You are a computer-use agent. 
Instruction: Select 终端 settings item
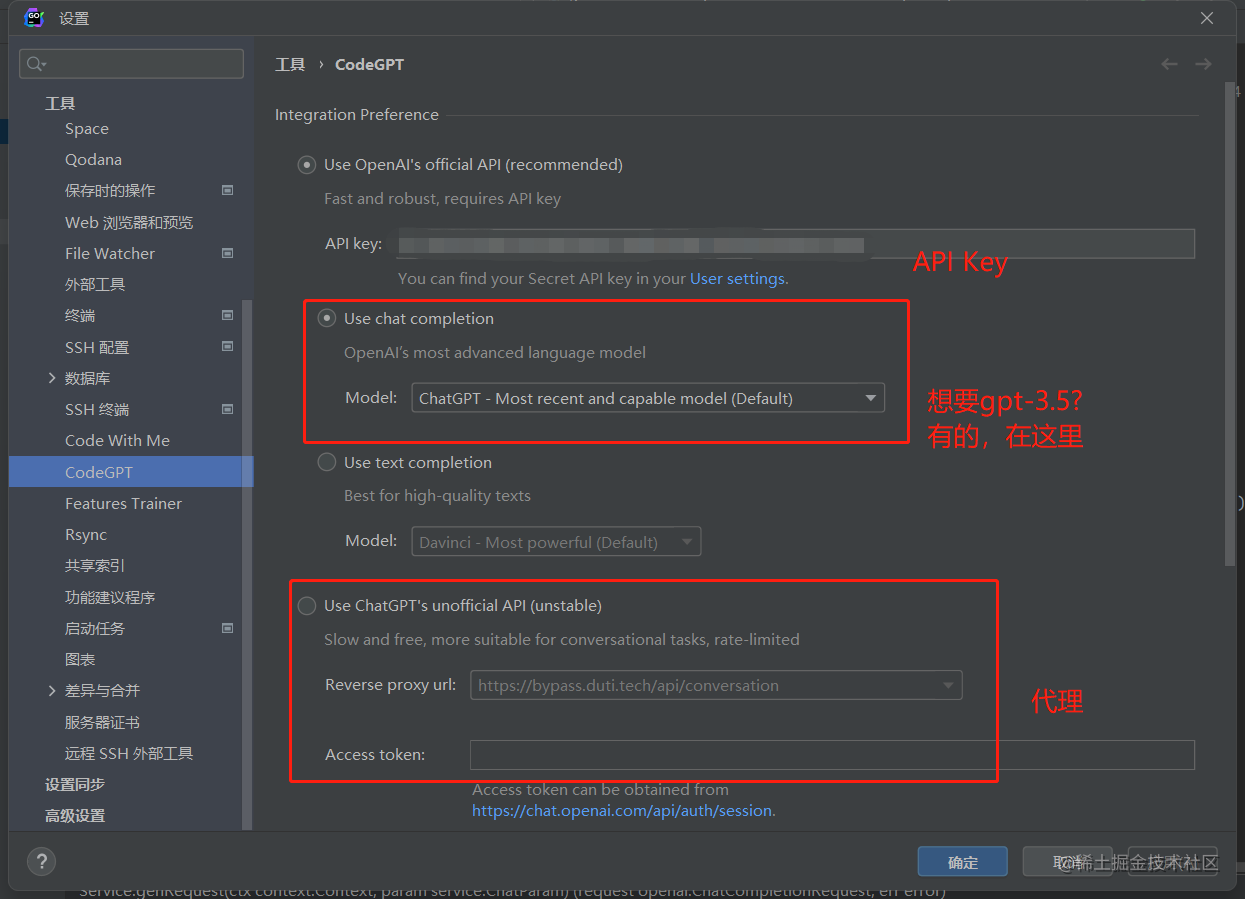[x=80, y=316]
